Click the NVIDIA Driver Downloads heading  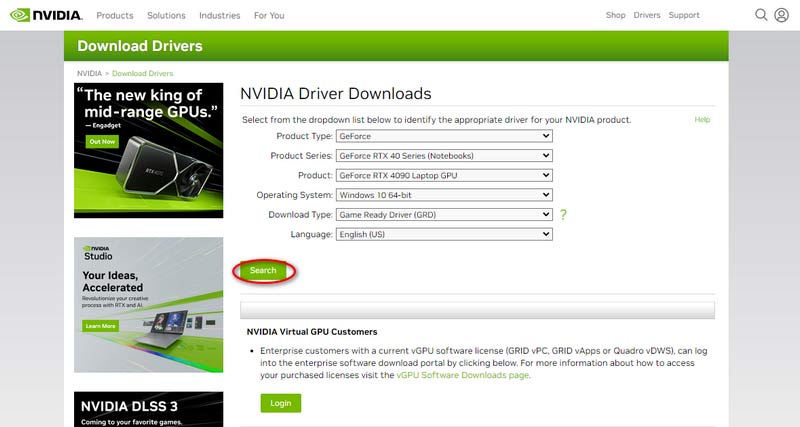pyautogui.click(x=336, y=93)
